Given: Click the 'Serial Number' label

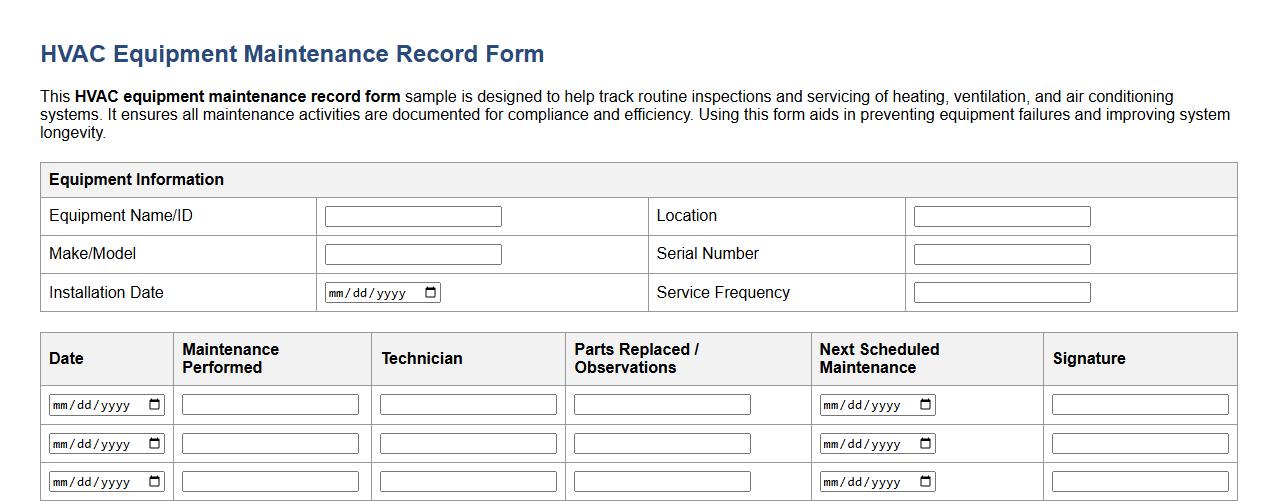Looking at the screenshot, I should pyautogui.click(x=708, y=254).
